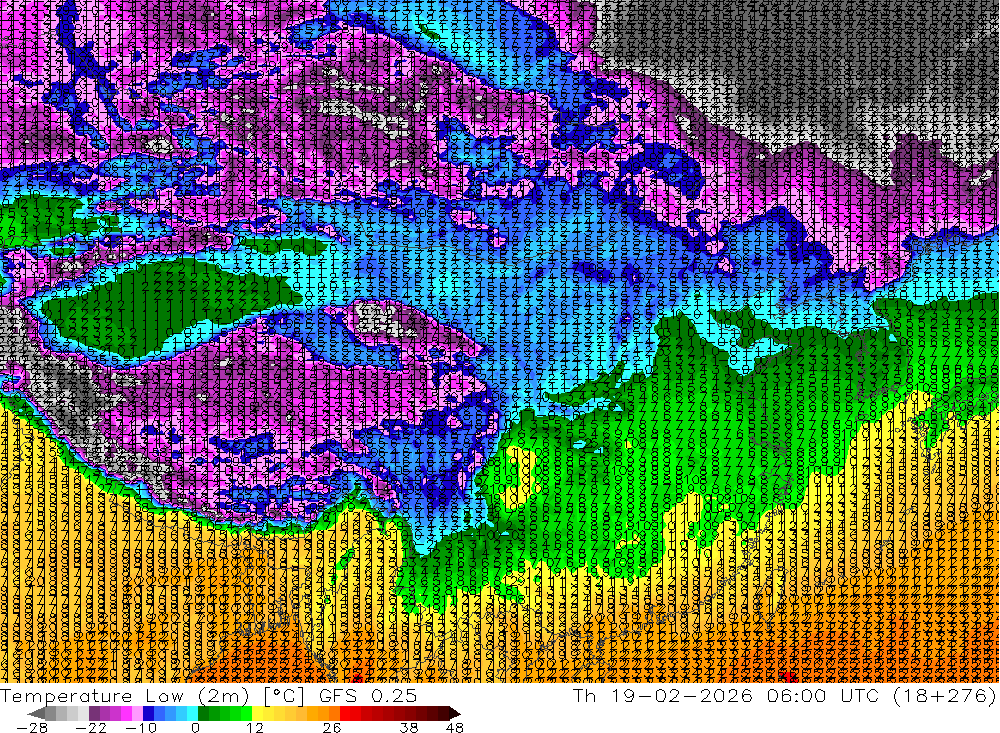Click the 'Temperature Low (2m)' title text

point(125,696)
